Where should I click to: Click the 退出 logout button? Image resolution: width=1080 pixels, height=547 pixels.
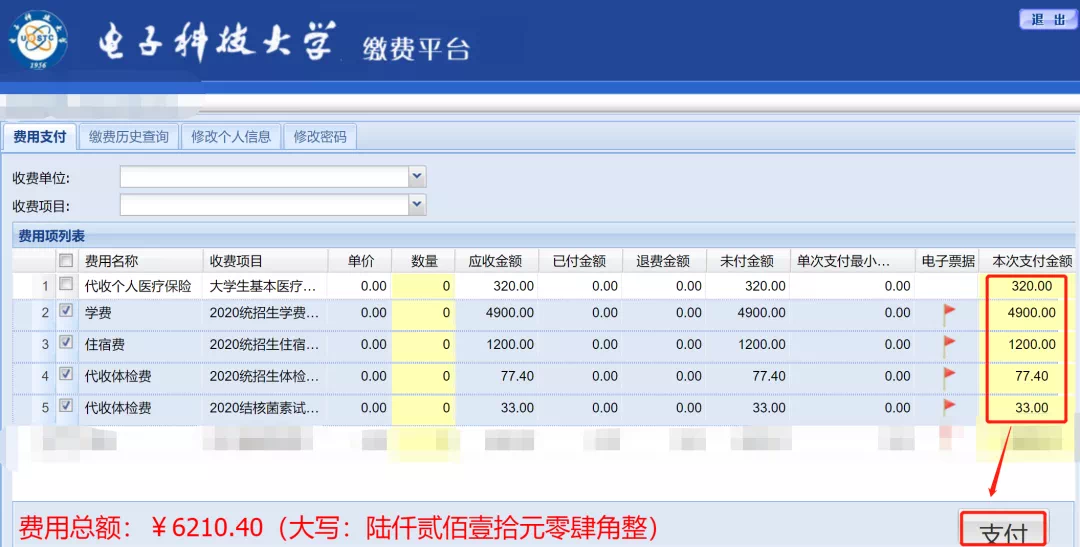pyautogui.click(x=1048, y=19)
